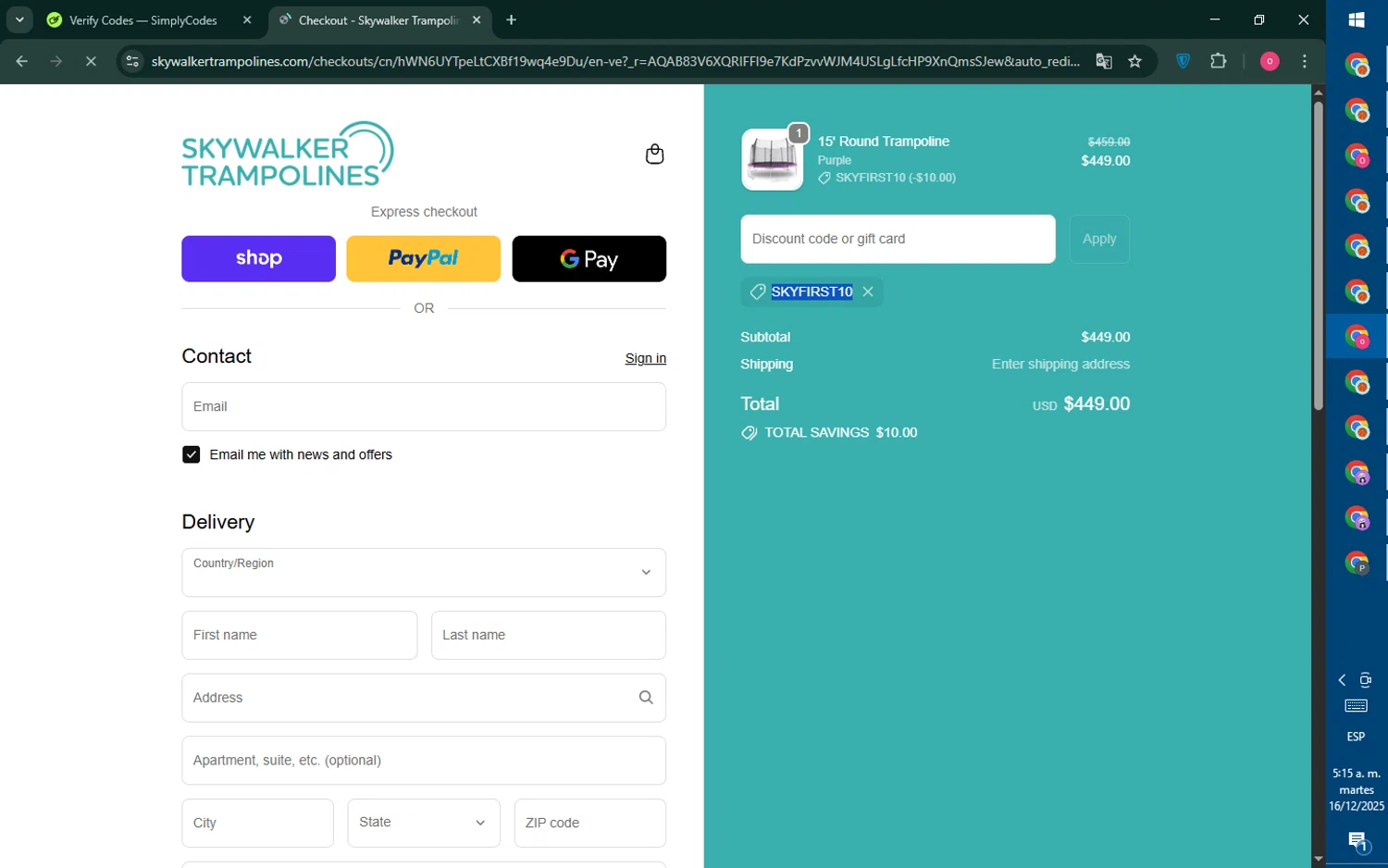View site information icon in address bar

coord(132,62)
